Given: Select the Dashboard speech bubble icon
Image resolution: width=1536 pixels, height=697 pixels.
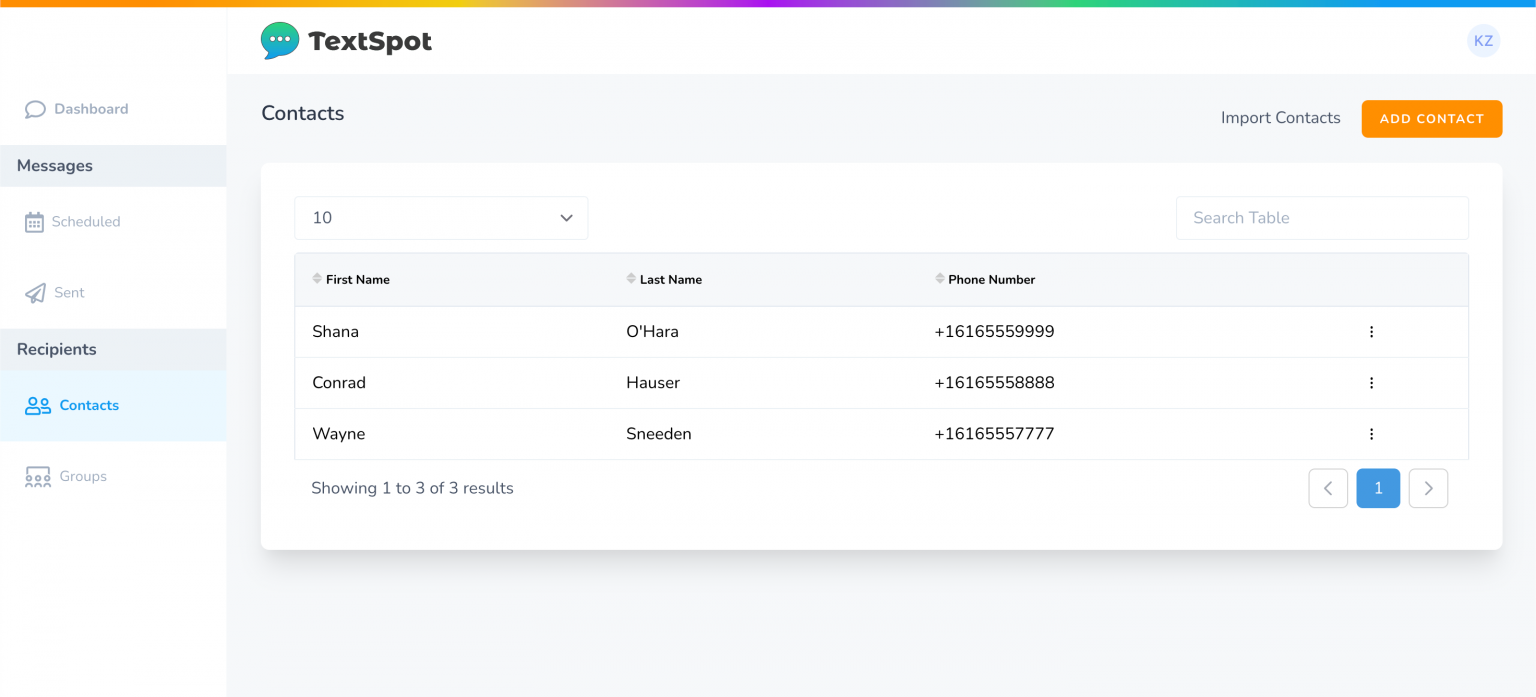Looking at the screenshot, I should pos(36,109).
